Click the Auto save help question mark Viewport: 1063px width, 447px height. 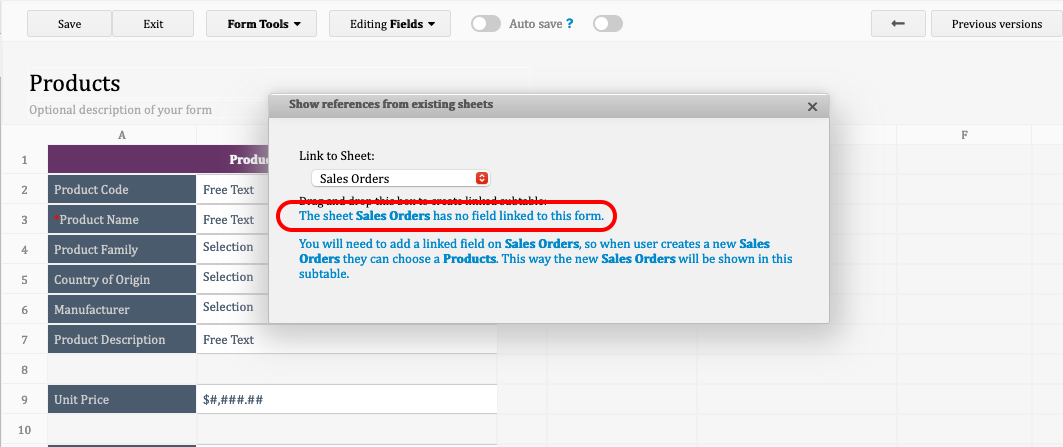click(x=569, y=24)
